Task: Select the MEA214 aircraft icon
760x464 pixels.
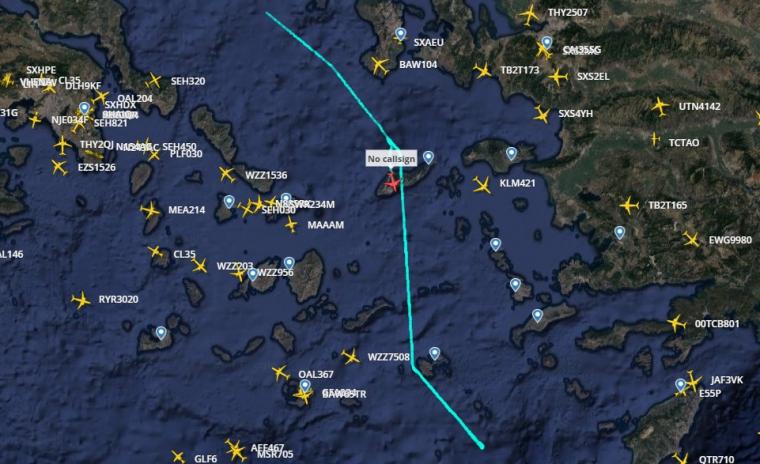Action: tap(150, 210)
